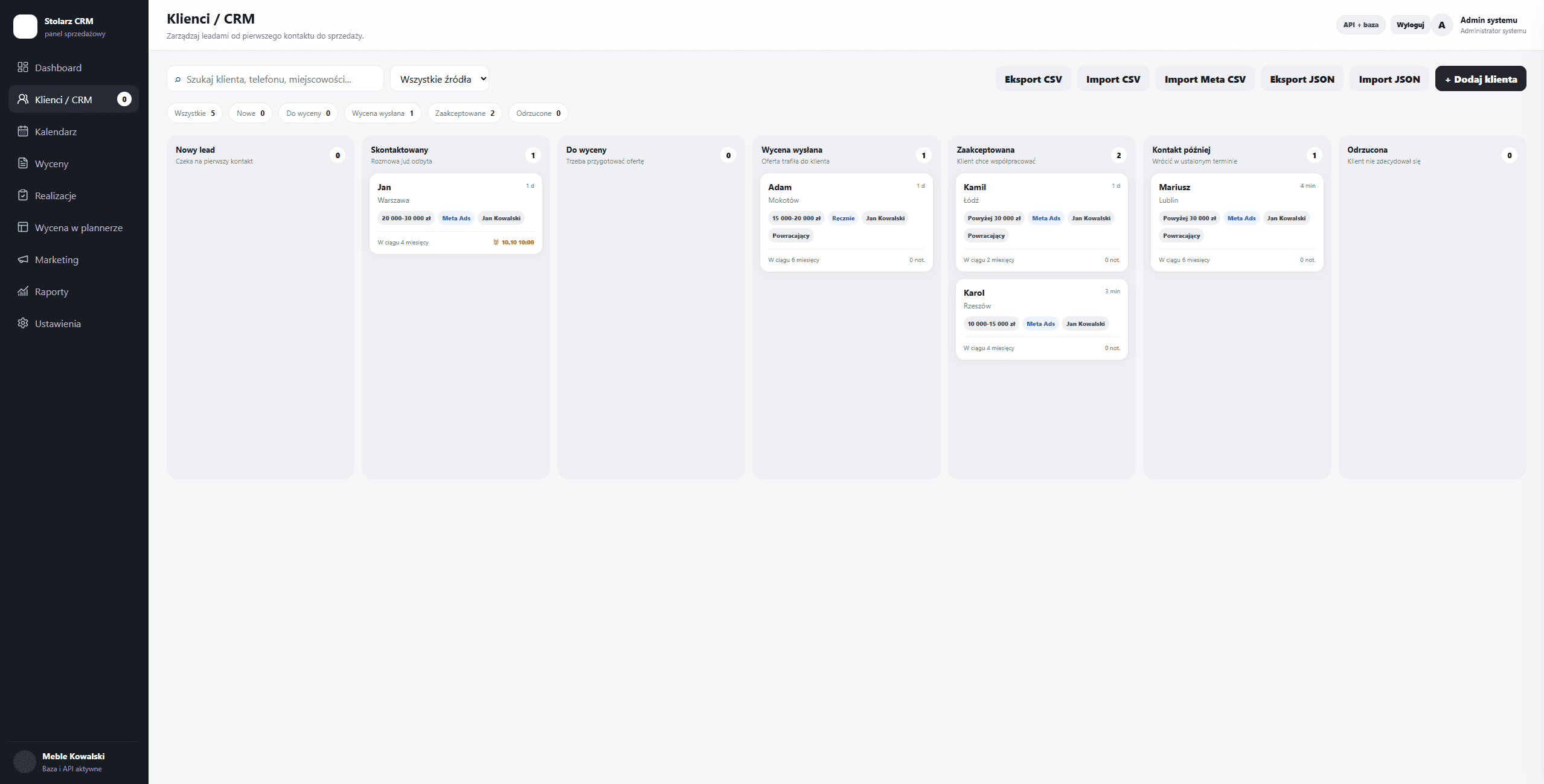Click the Dodaj klienta button
The image size is (1544, 784).
1481,78
